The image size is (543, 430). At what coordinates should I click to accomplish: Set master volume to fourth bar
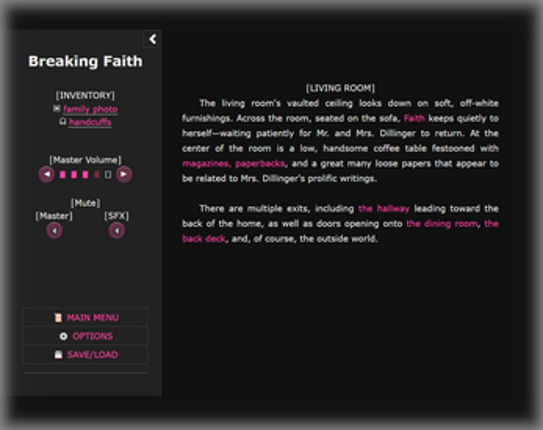pos(97,174)
